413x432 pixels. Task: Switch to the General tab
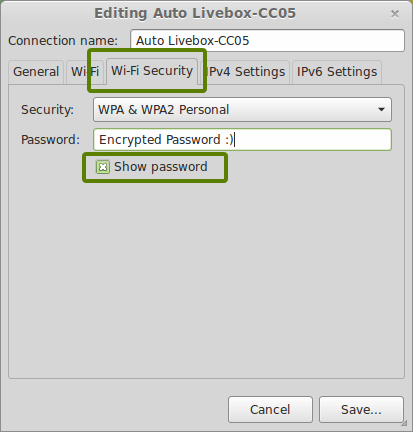pyautogui.click(x=36, y=72)
